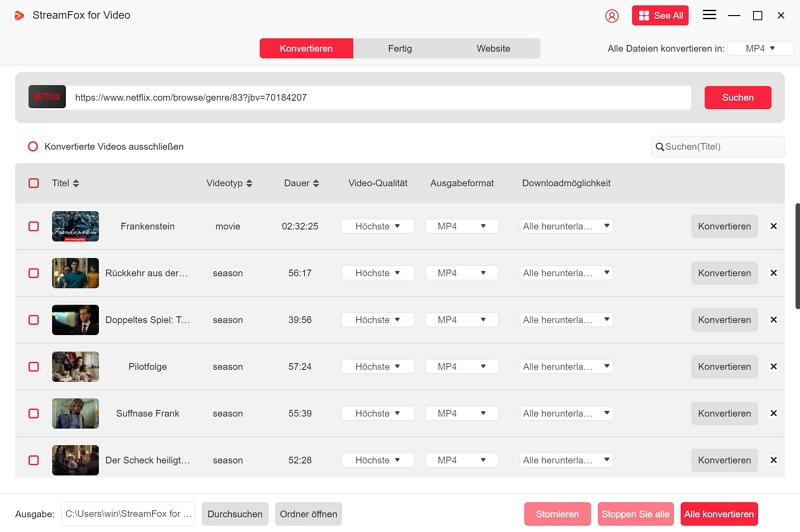
Task: Click the Alle konvertieren button
Action: click(x=719, y=514)
